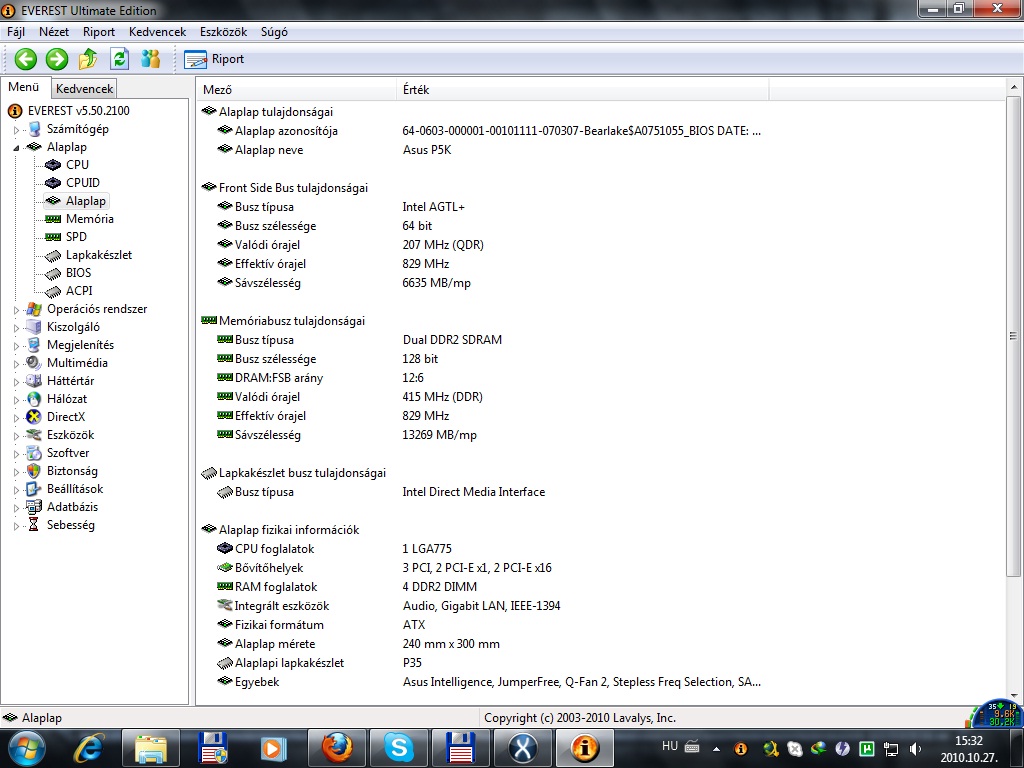Show hidden tray icons arrow
This screenshot has height=768, width=1024.
716,749
